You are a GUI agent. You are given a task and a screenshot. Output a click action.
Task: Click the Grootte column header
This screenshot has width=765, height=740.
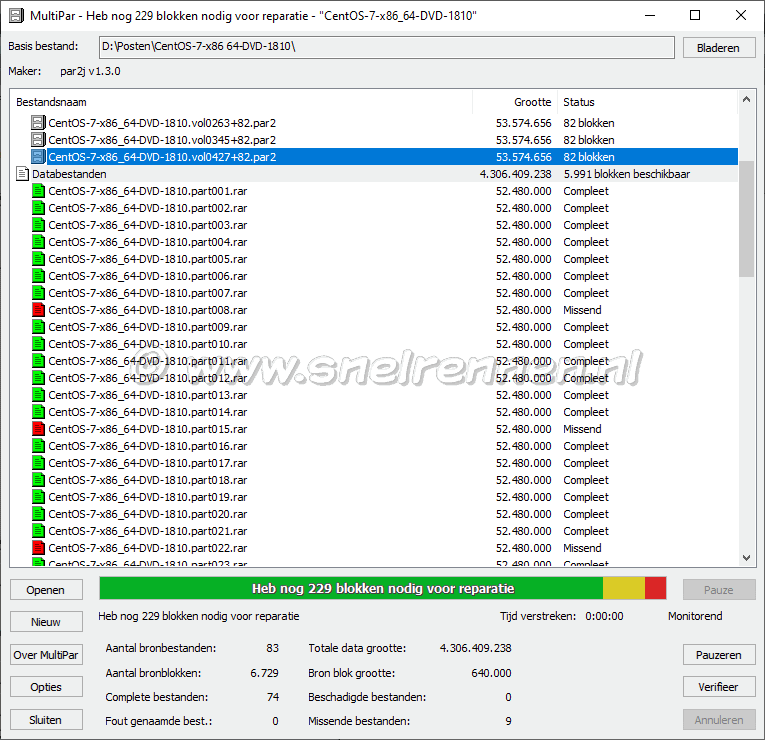[515, 102]
